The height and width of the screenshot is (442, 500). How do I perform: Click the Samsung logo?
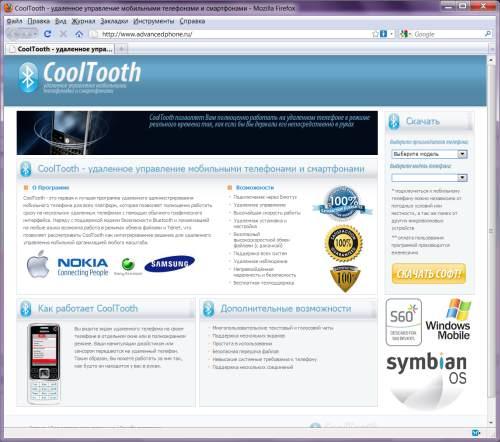[x=170, y=264]
